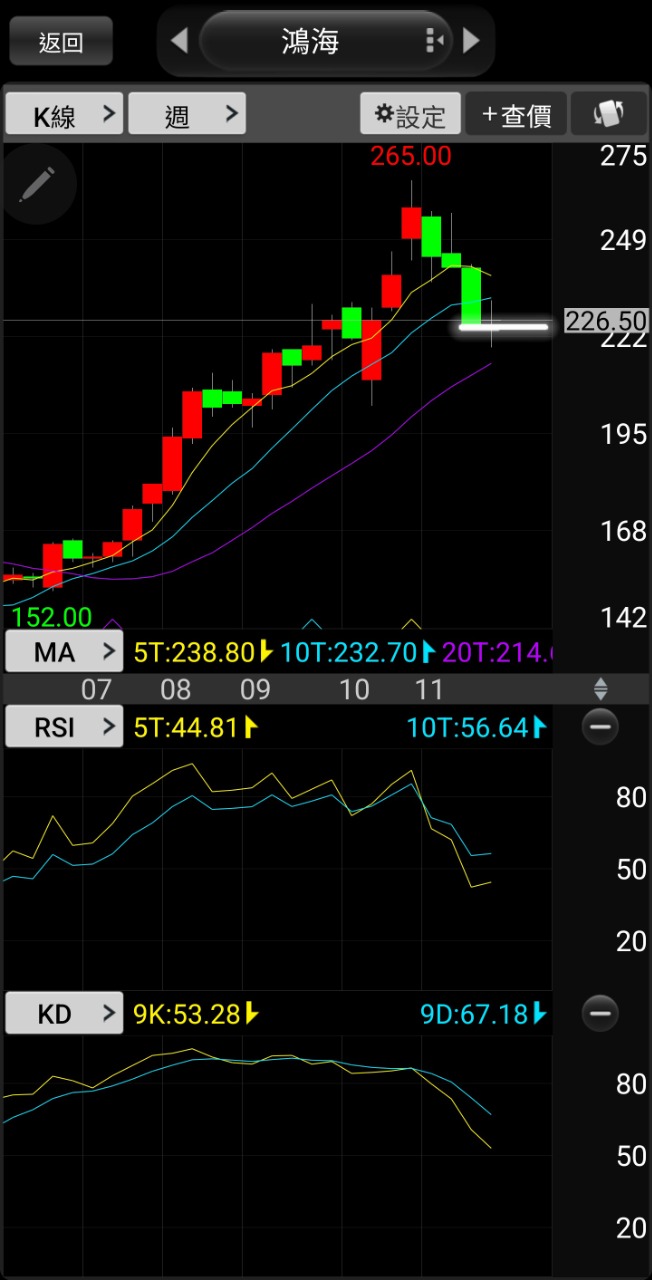Open the KD indicator selector
652x1280 pixels.
click(64, 1014)
